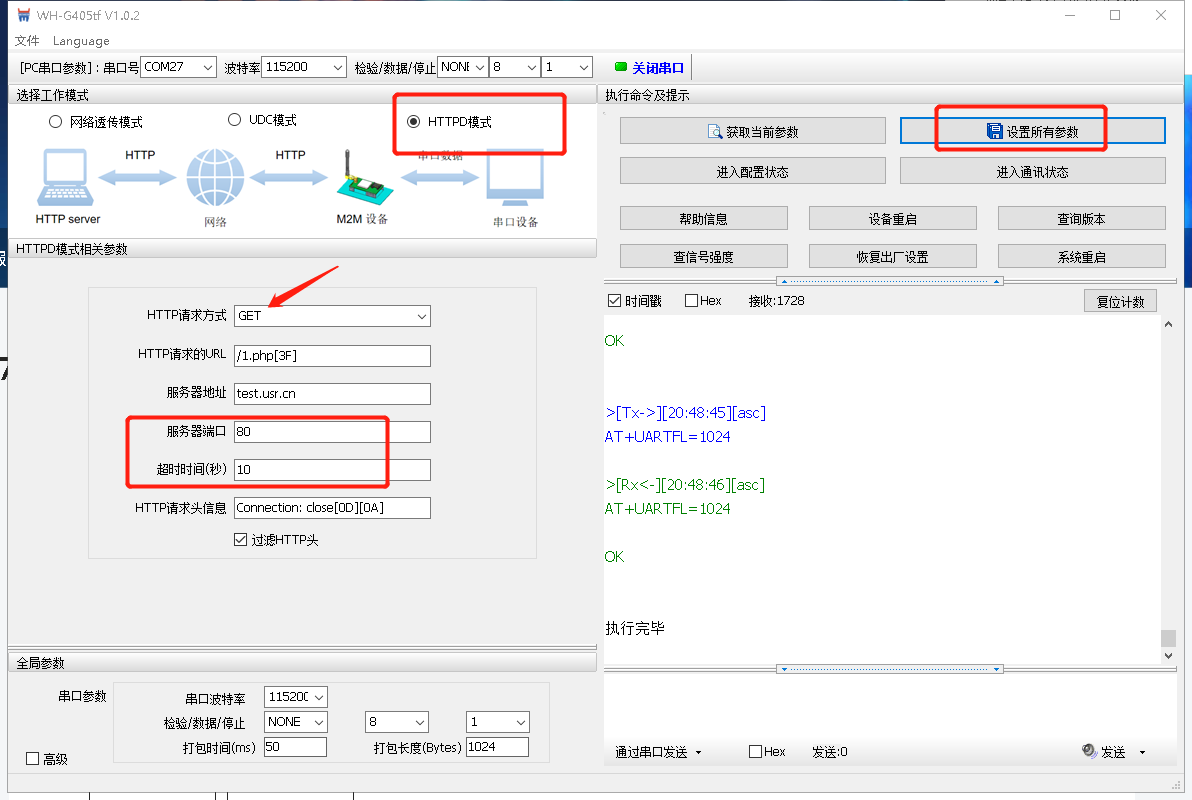Click the 发送 send icon

(x=1090, y=752)
